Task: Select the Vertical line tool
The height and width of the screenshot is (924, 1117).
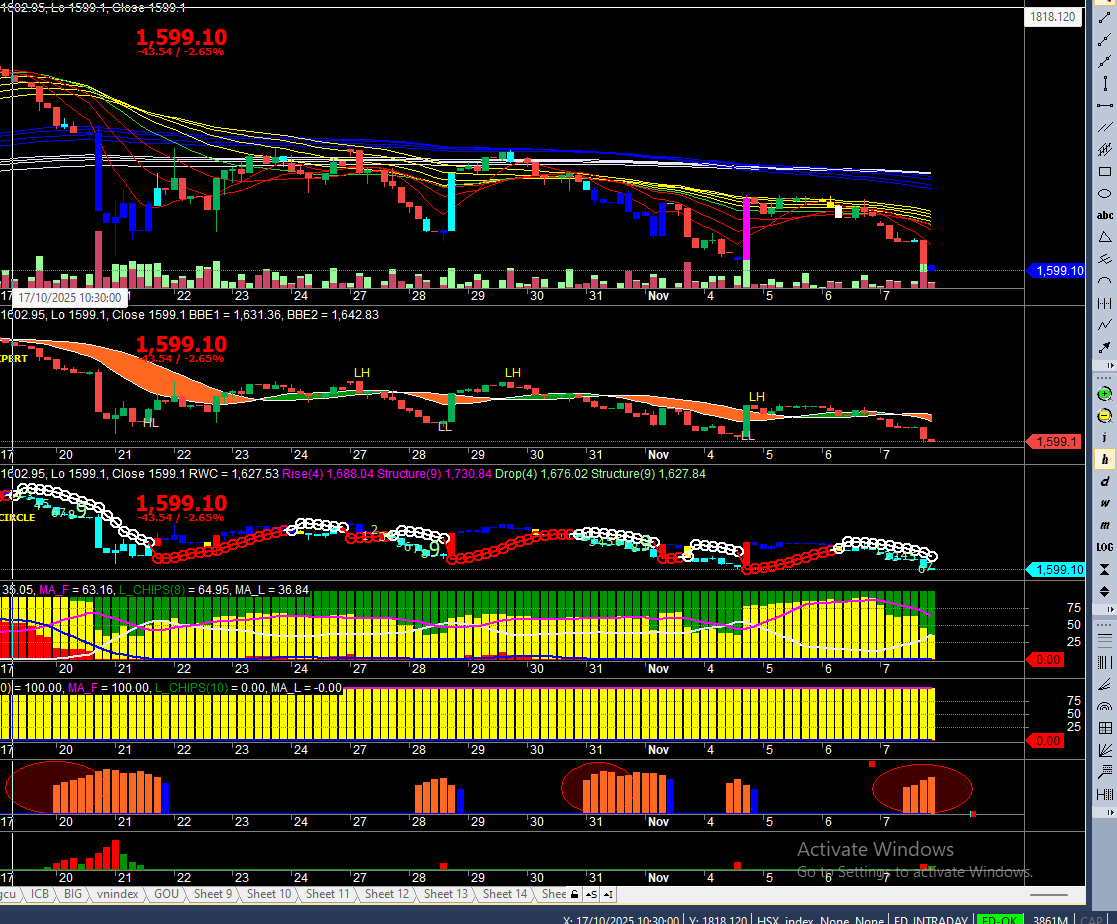Action: (1105, 83)
